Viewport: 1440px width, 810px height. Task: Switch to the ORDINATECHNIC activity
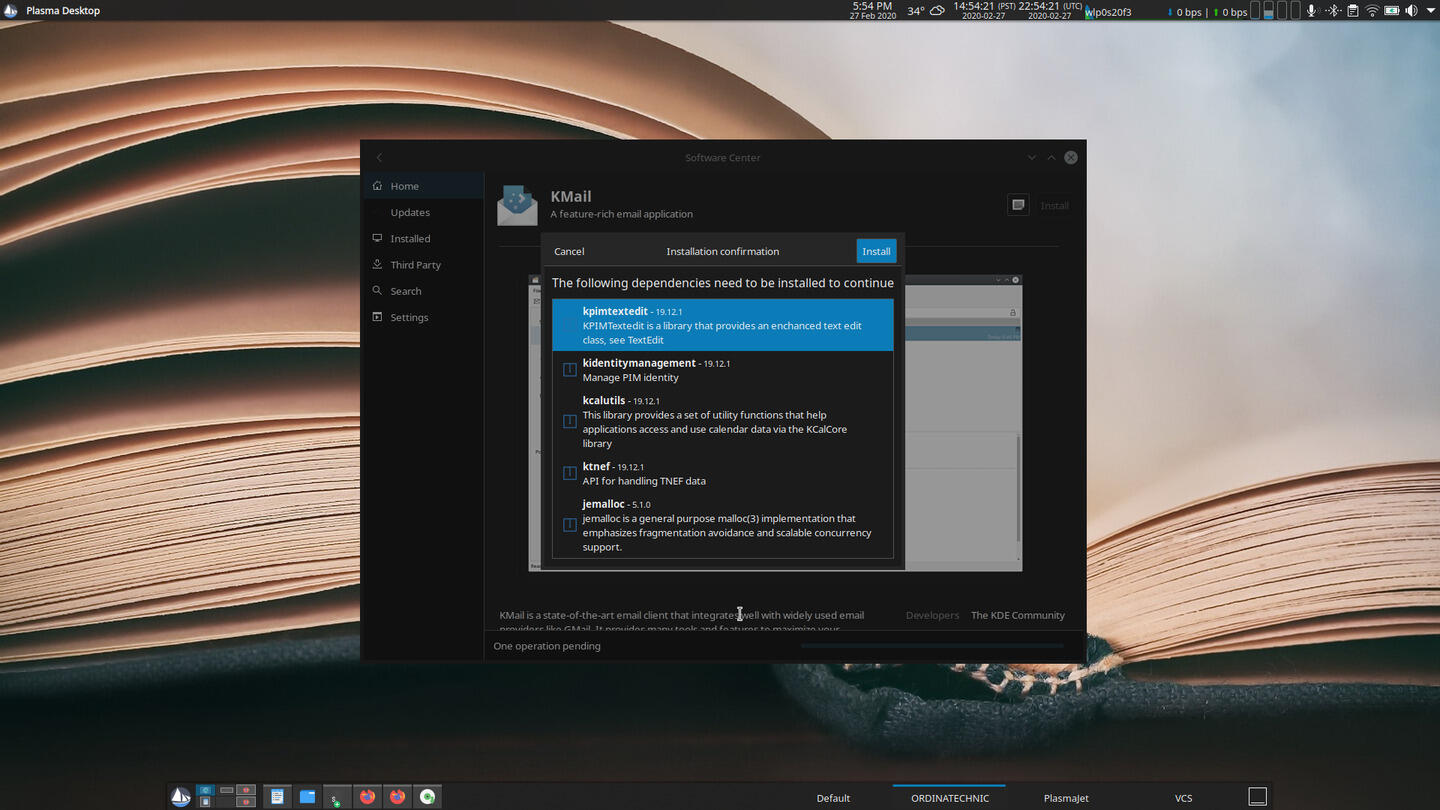pos(950,798)
